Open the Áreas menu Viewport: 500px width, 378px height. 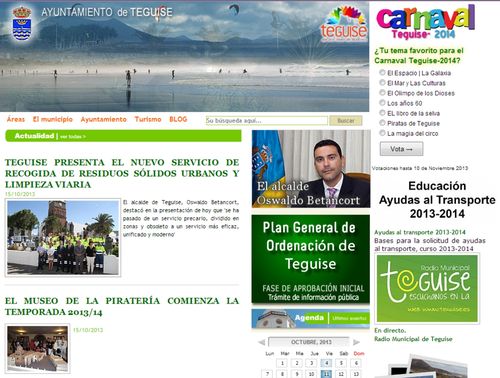pyautogui.click(x=16, y=119)
